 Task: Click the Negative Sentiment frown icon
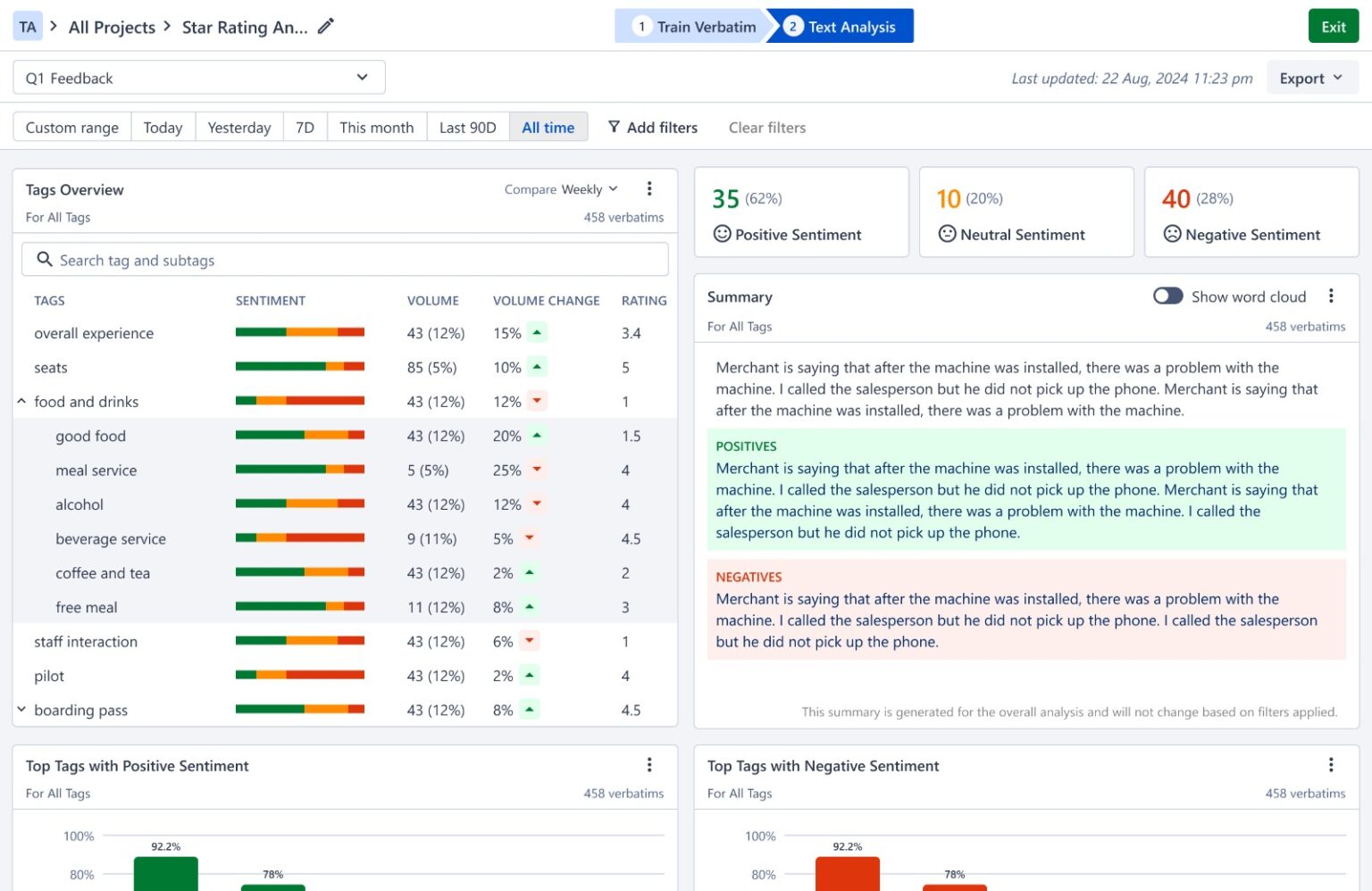(1172, 234)
